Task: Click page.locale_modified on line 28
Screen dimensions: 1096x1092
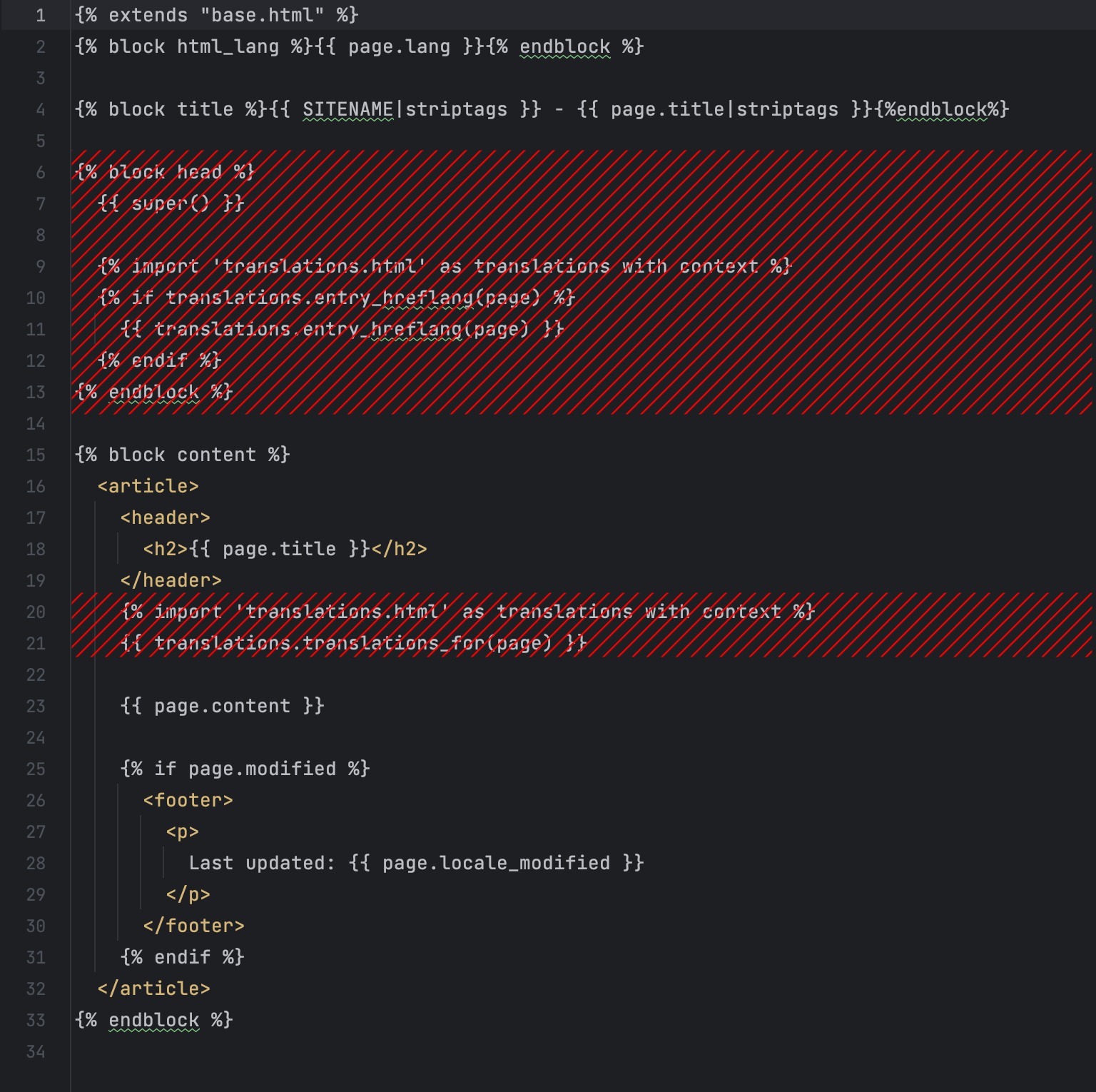Action: 496,864
